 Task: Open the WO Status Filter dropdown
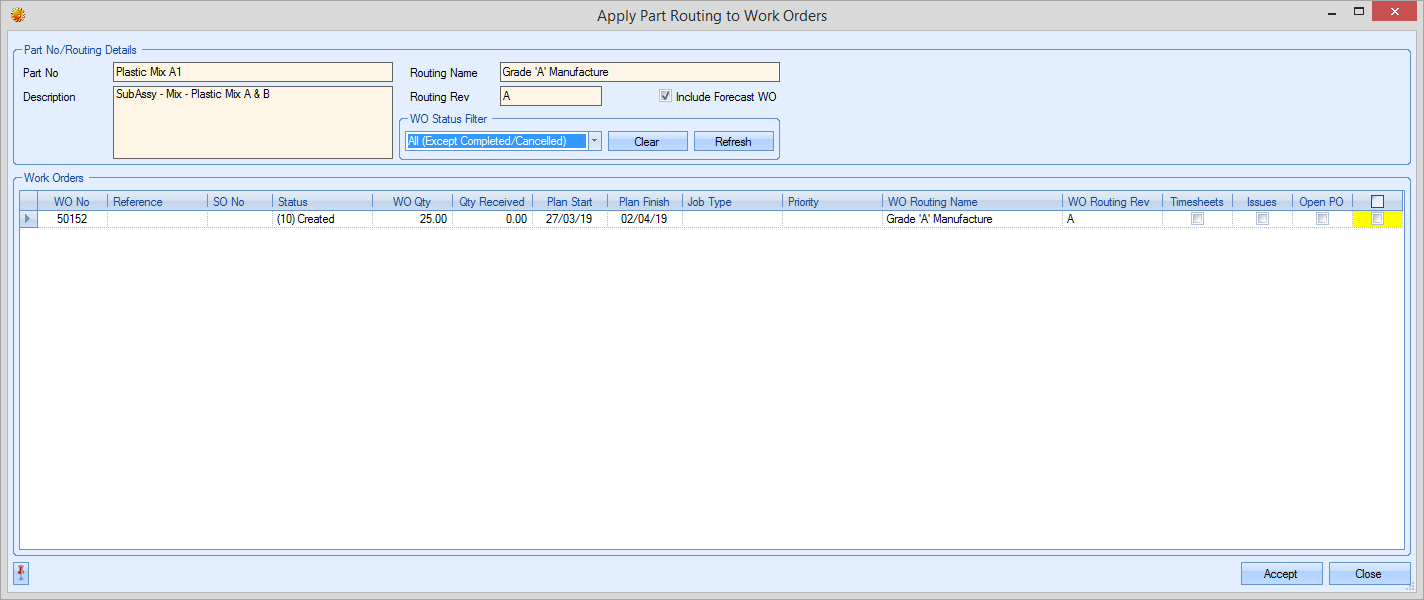594,141
